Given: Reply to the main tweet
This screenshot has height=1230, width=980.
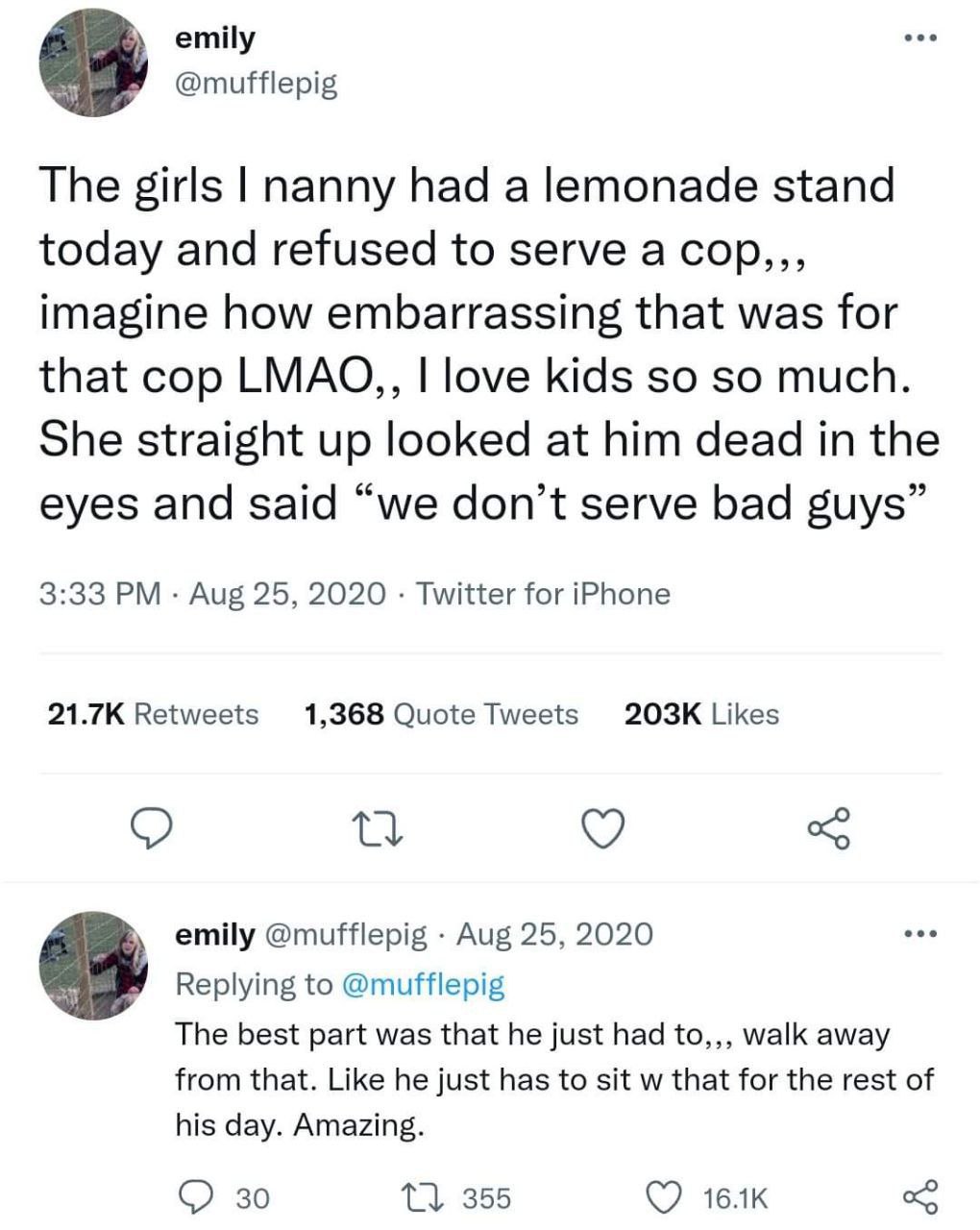Looking at the screenshot, I should click(x=151, y=828).
